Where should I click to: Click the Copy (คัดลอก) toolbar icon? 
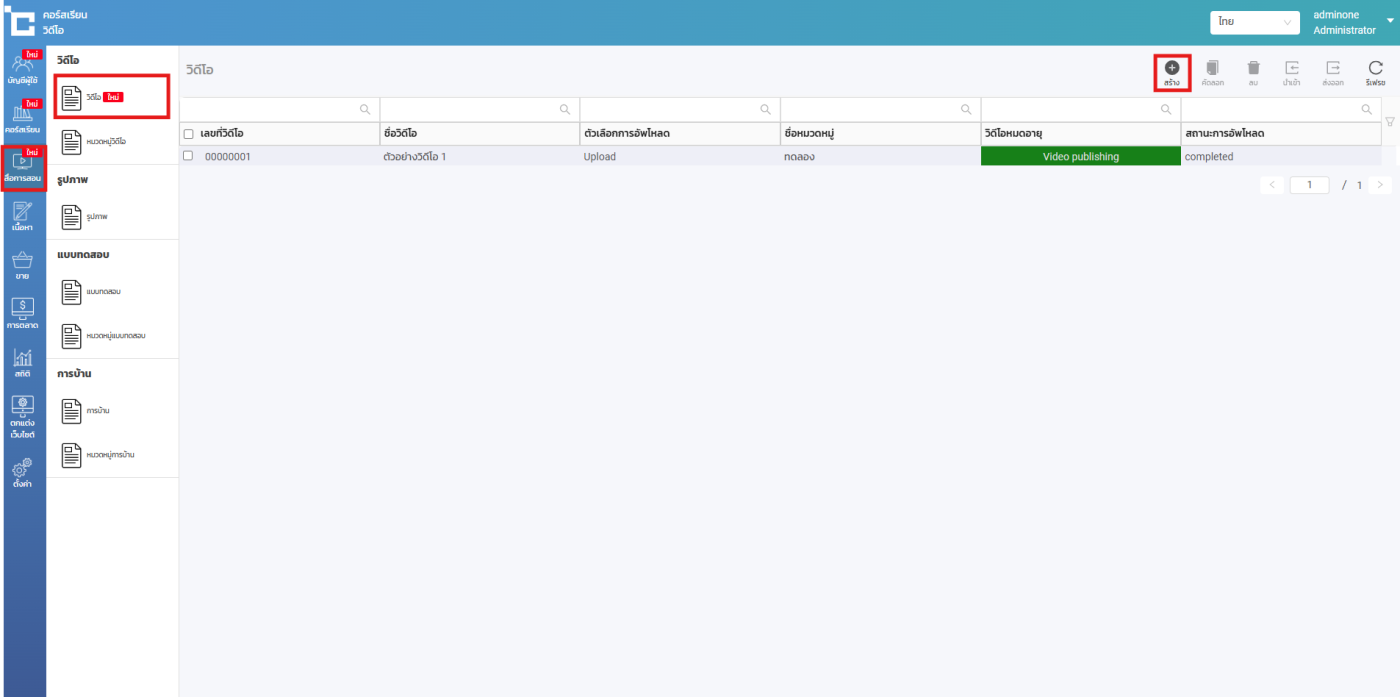click(1212, 68)
